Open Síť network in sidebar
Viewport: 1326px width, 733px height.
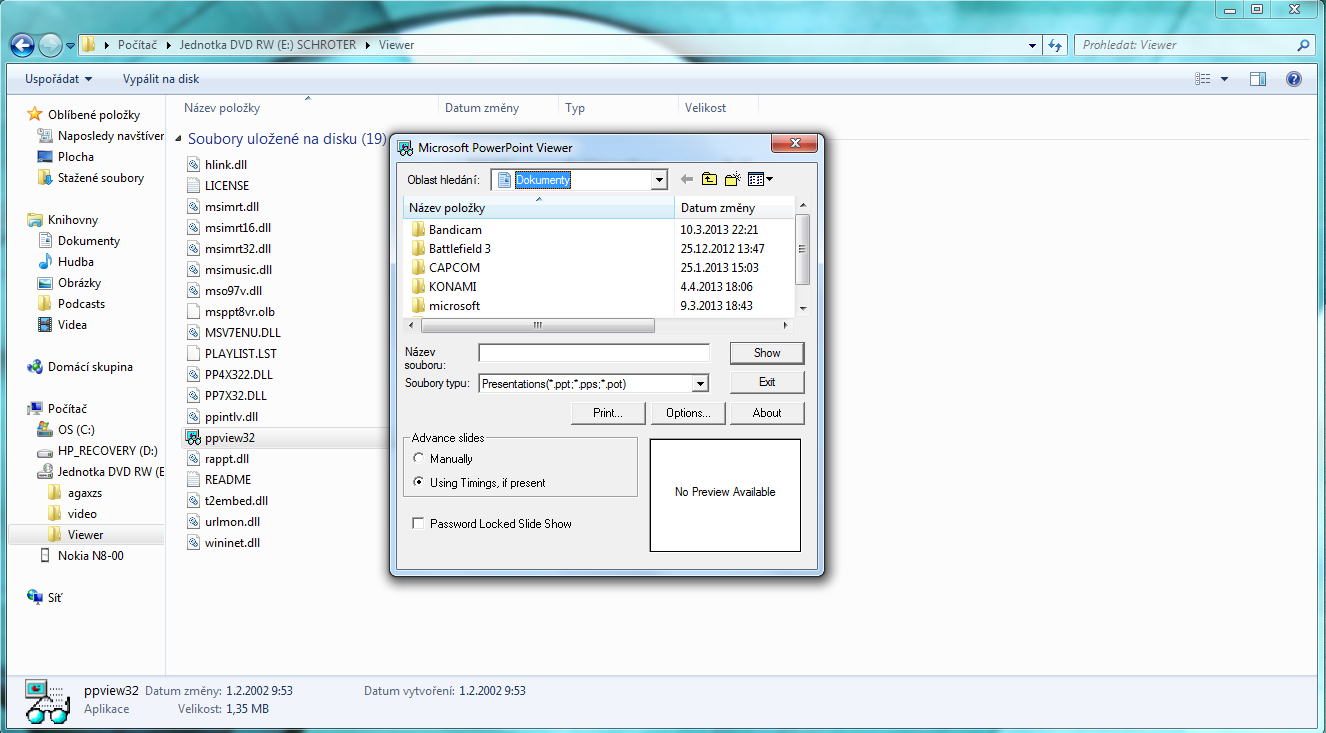tap(45, 598)
